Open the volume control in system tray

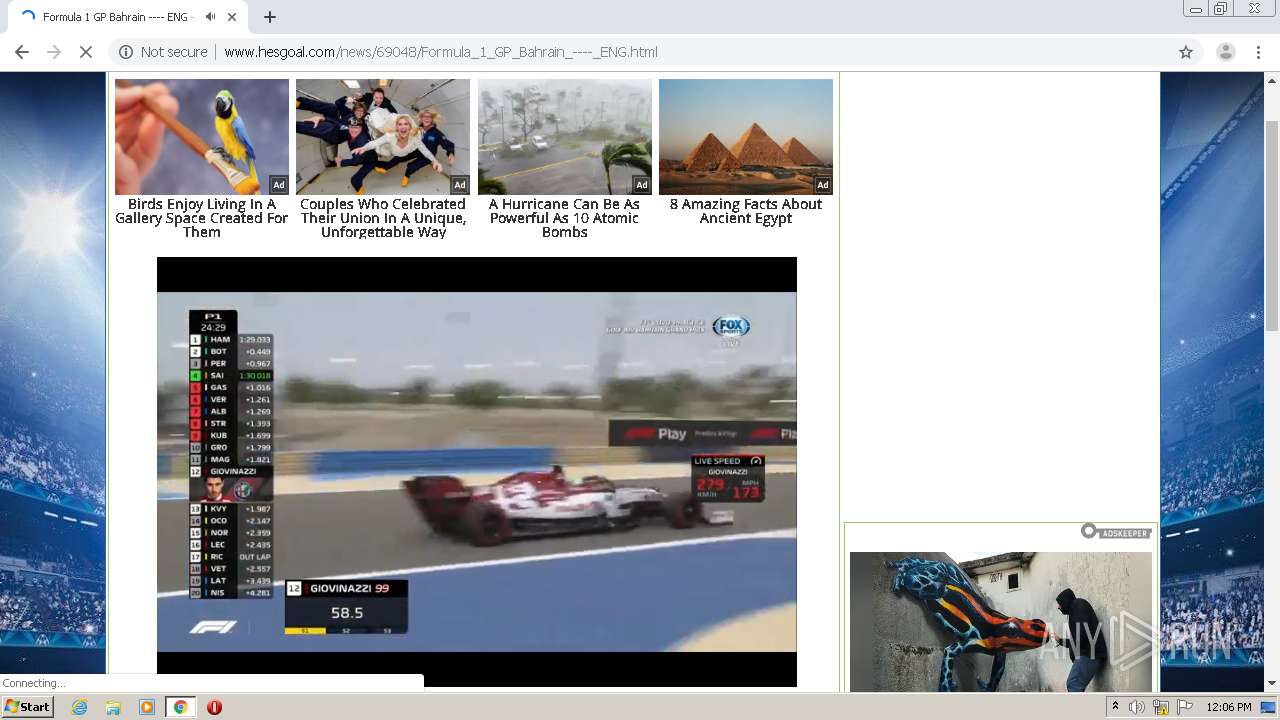1137,707
